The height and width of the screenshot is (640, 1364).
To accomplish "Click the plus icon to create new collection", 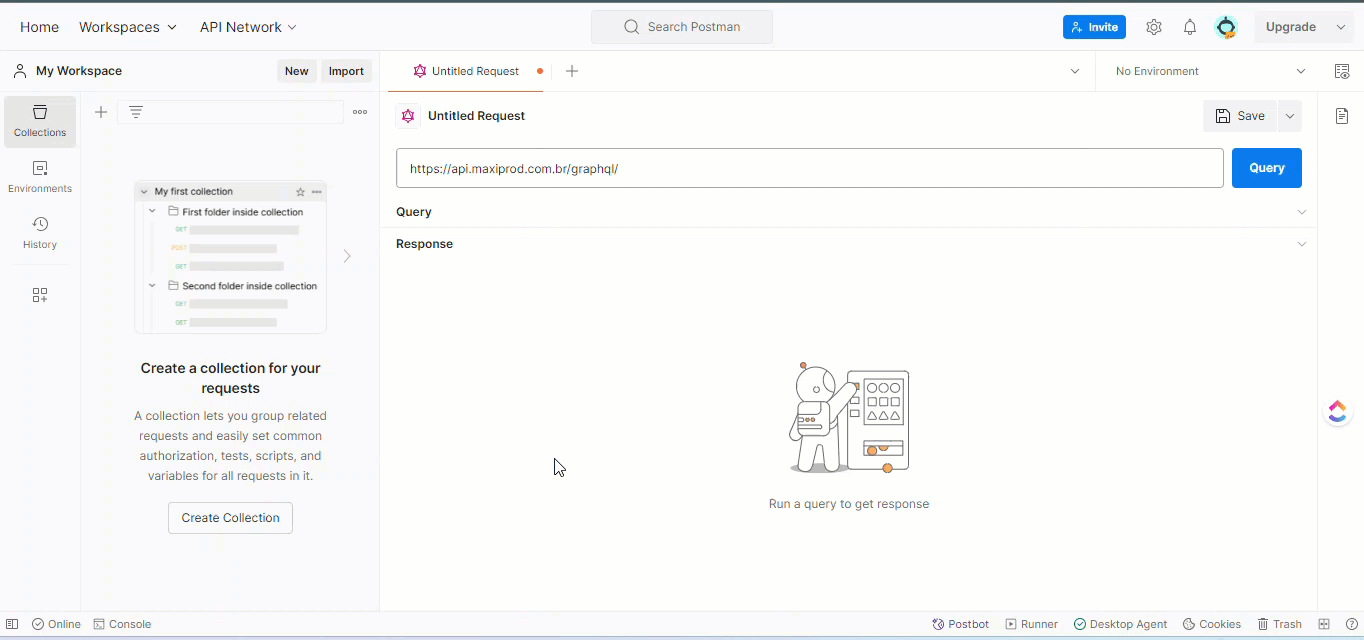I will coord(101,112).
